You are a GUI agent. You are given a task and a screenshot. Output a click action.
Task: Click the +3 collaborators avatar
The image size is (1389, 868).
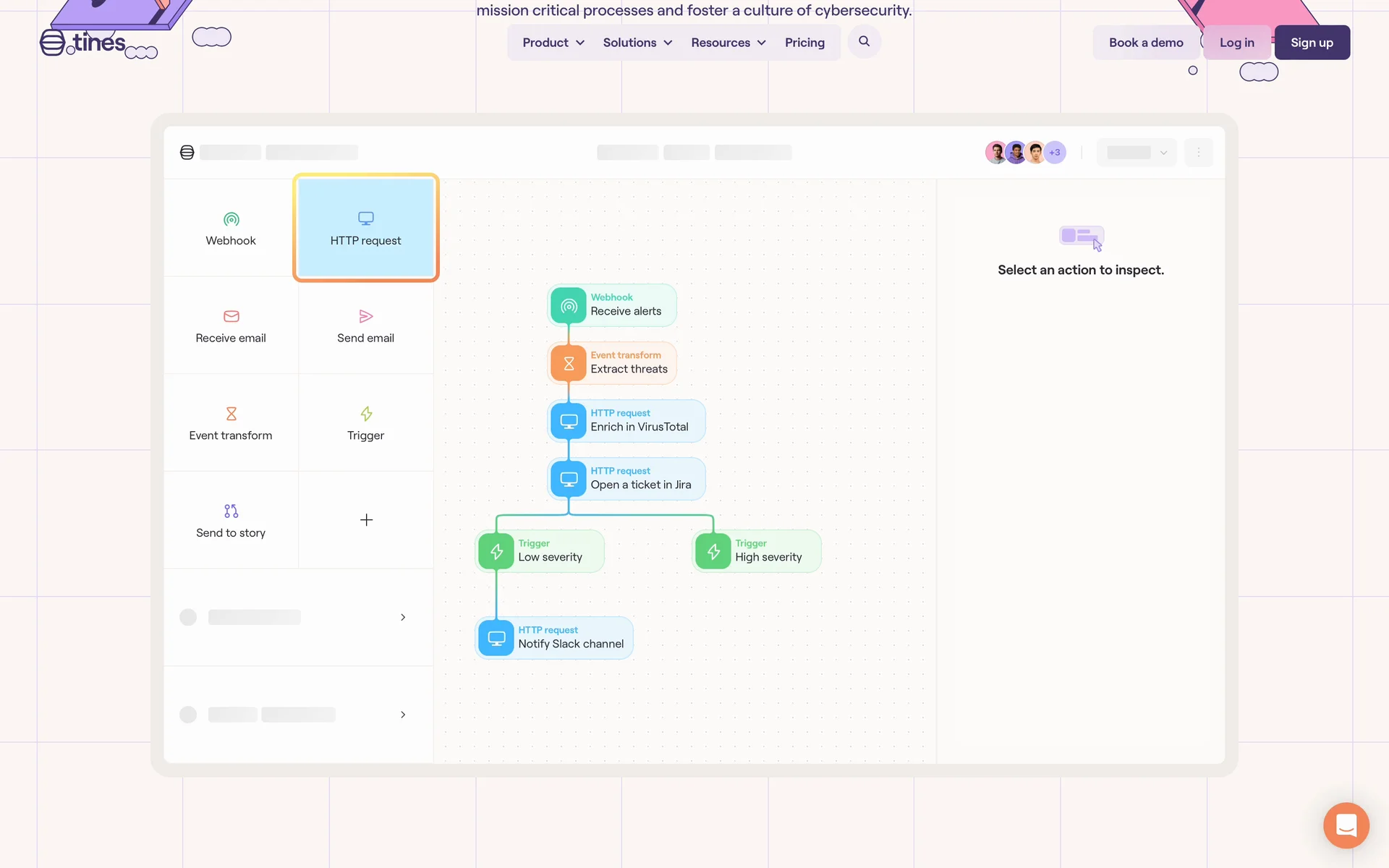tap(1055, 153)
